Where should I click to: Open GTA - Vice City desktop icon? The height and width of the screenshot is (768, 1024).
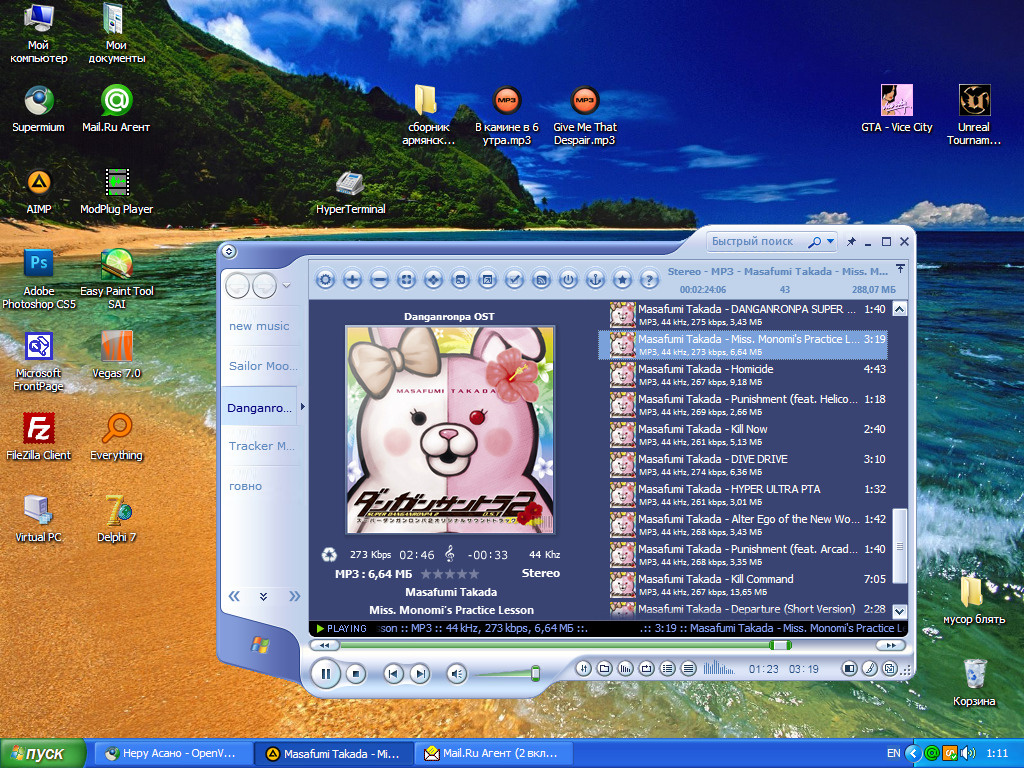click(897, 108)
